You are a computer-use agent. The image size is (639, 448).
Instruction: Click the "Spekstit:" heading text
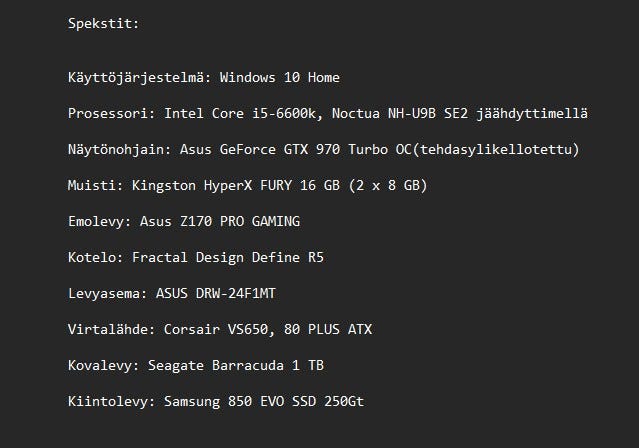tap(104, 22)
